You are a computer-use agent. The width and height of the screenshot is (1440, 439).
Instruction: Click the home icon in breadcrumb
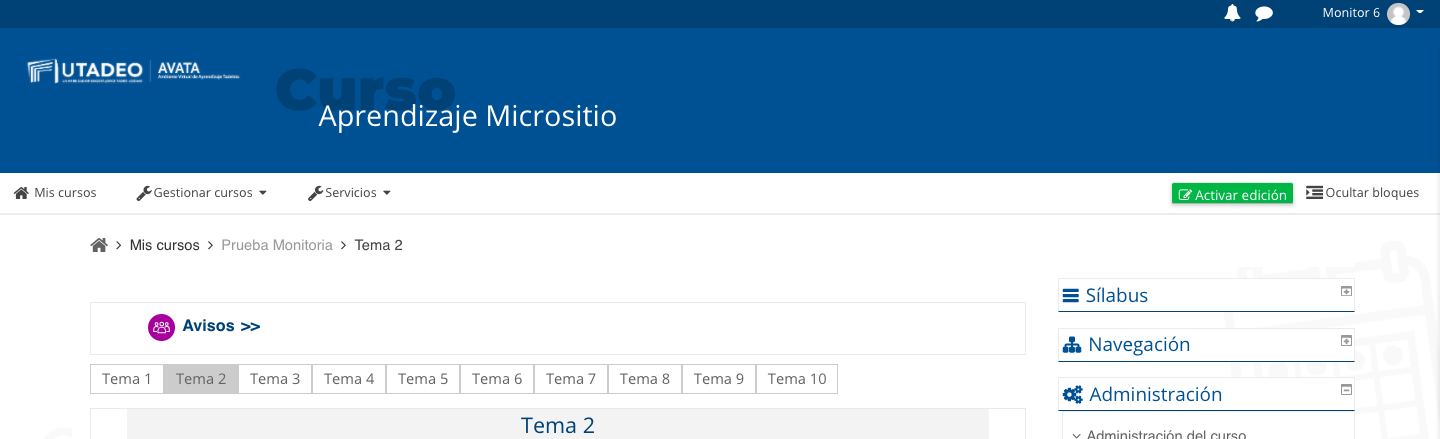tap(99, 245)
